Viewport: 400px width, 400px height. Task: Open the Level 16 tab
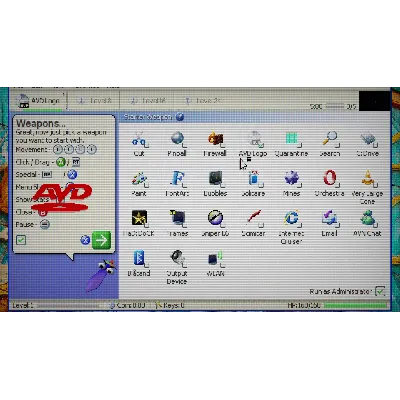click(x=147, y=101)
